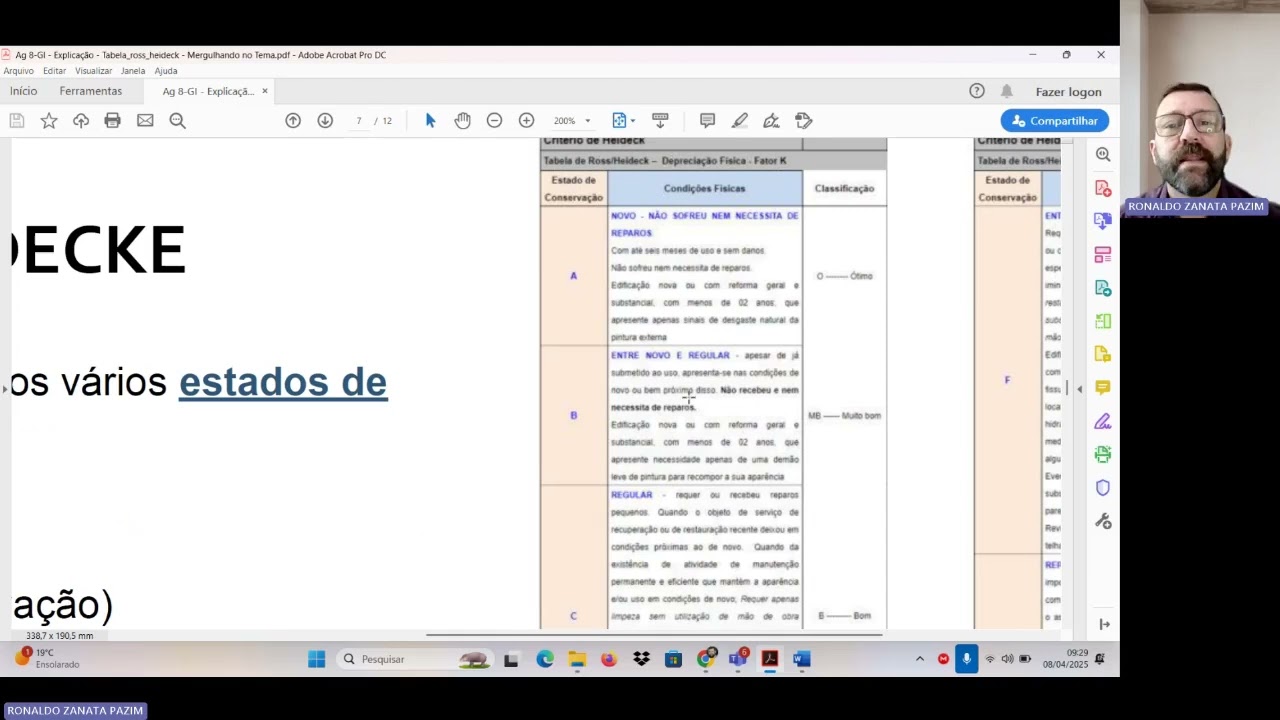Open the Arquivo menu
The height and width of the screenshot is (720, 1280).
point(18,71)
